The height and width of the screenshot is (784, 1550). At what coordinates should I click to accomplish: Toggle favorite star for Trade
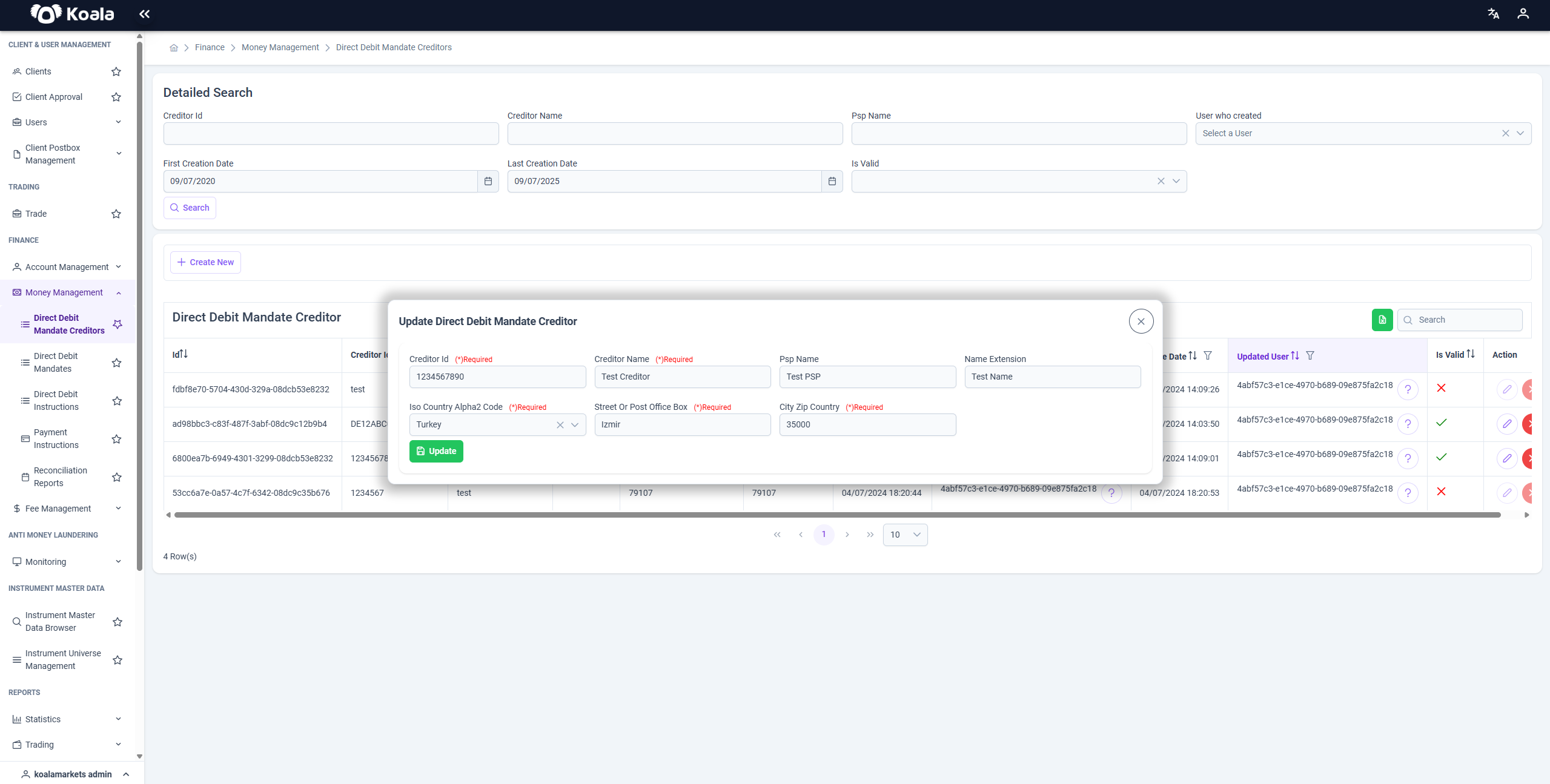[116, 214]
